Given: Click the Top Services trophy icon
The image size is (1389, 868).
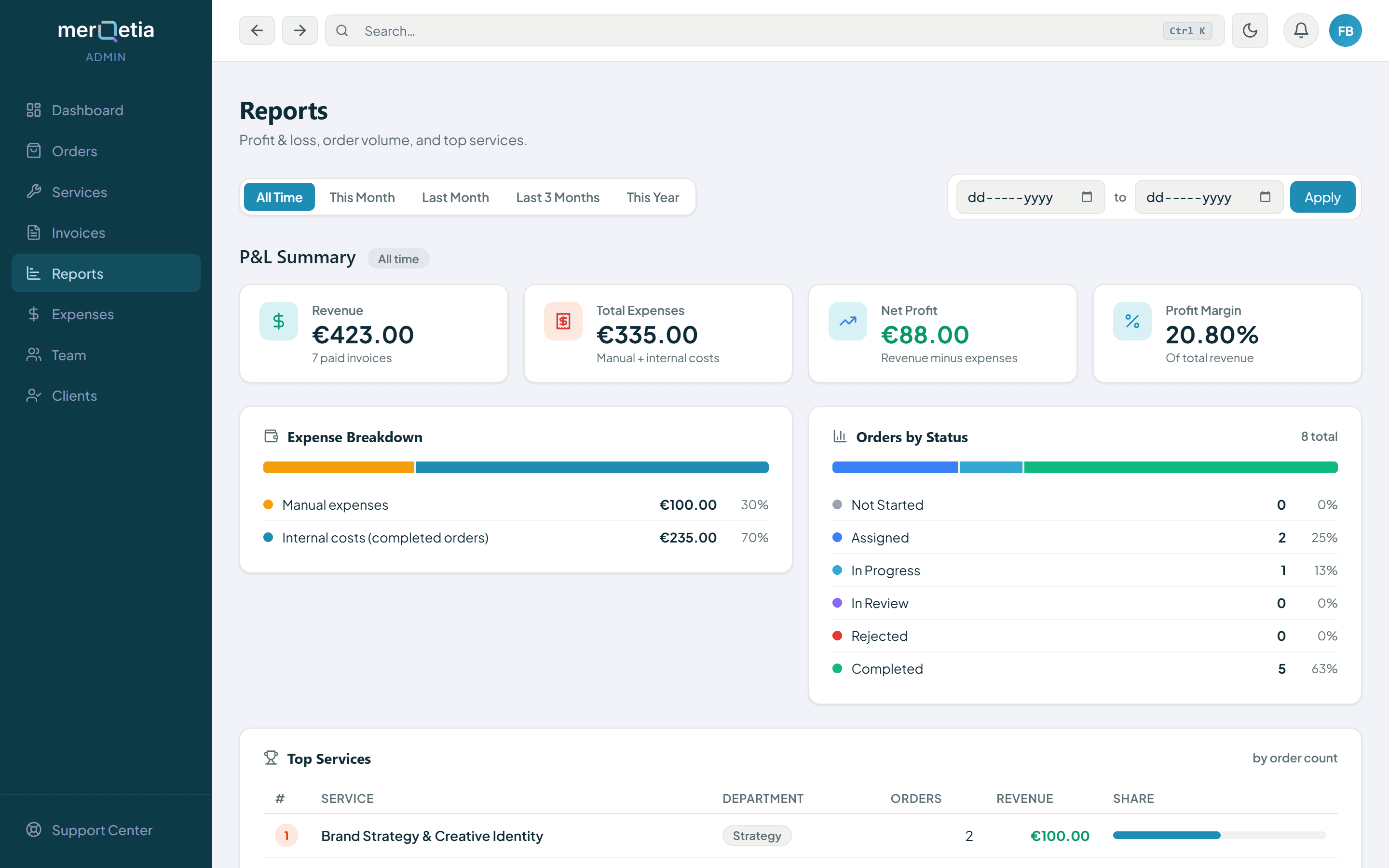Looking at the screenshot, I should point(271,758).
